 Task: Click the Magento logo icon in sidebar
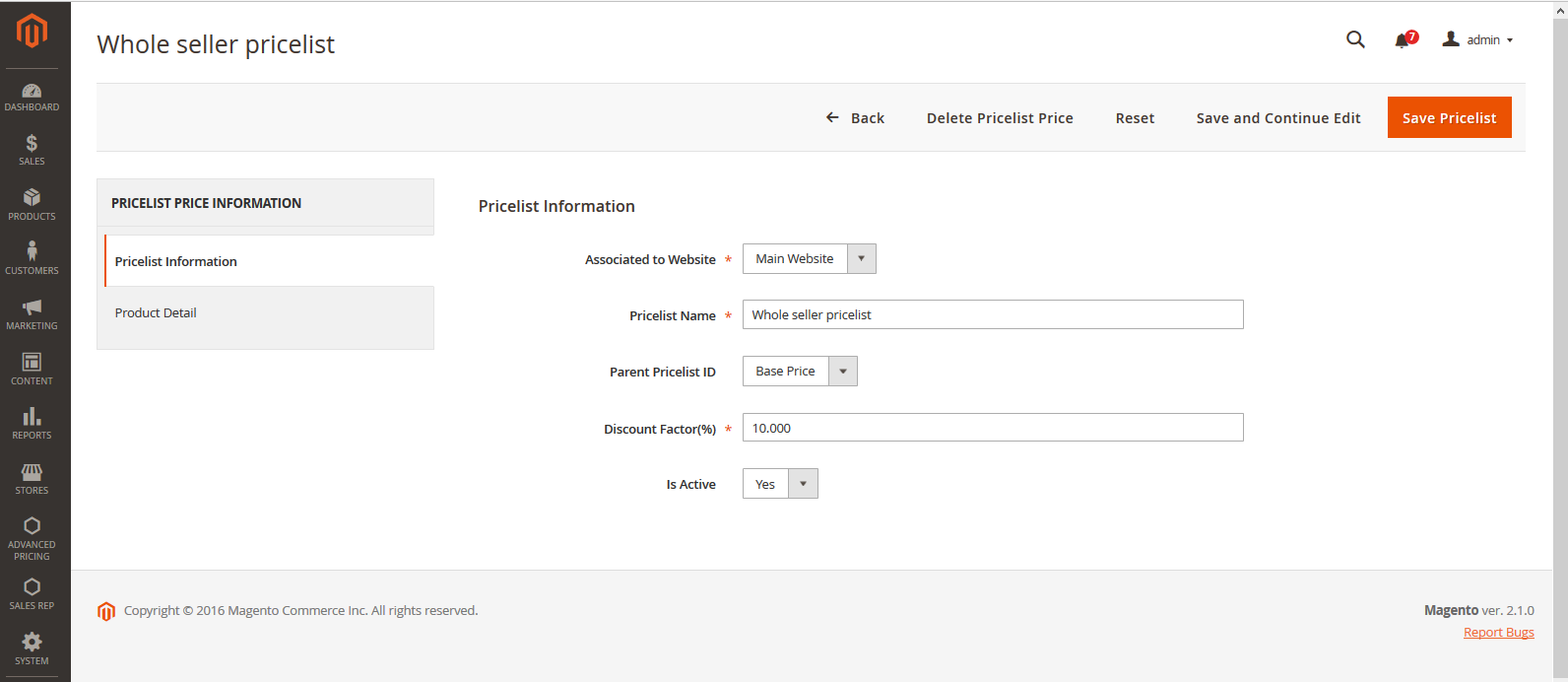(32, 31)
